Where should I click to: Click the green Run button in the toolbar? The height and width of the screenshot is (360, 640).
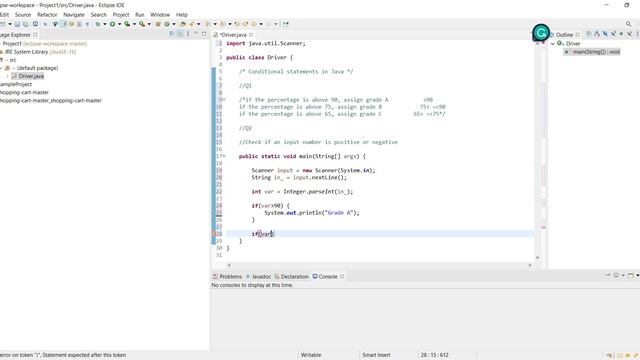point(112,24)
